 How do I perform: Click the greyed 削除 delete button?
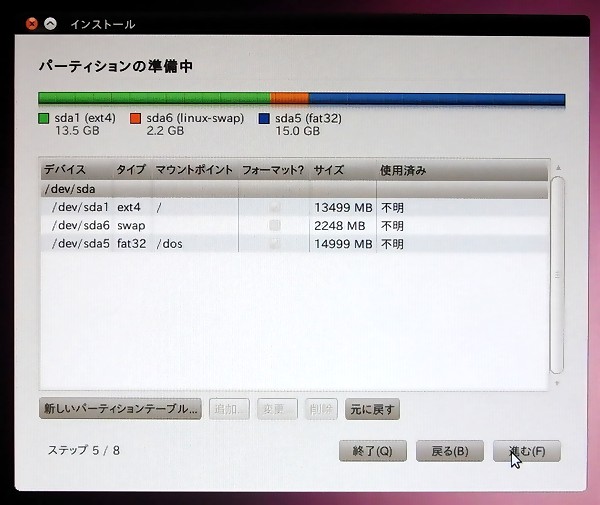click(x=321, y=409)
